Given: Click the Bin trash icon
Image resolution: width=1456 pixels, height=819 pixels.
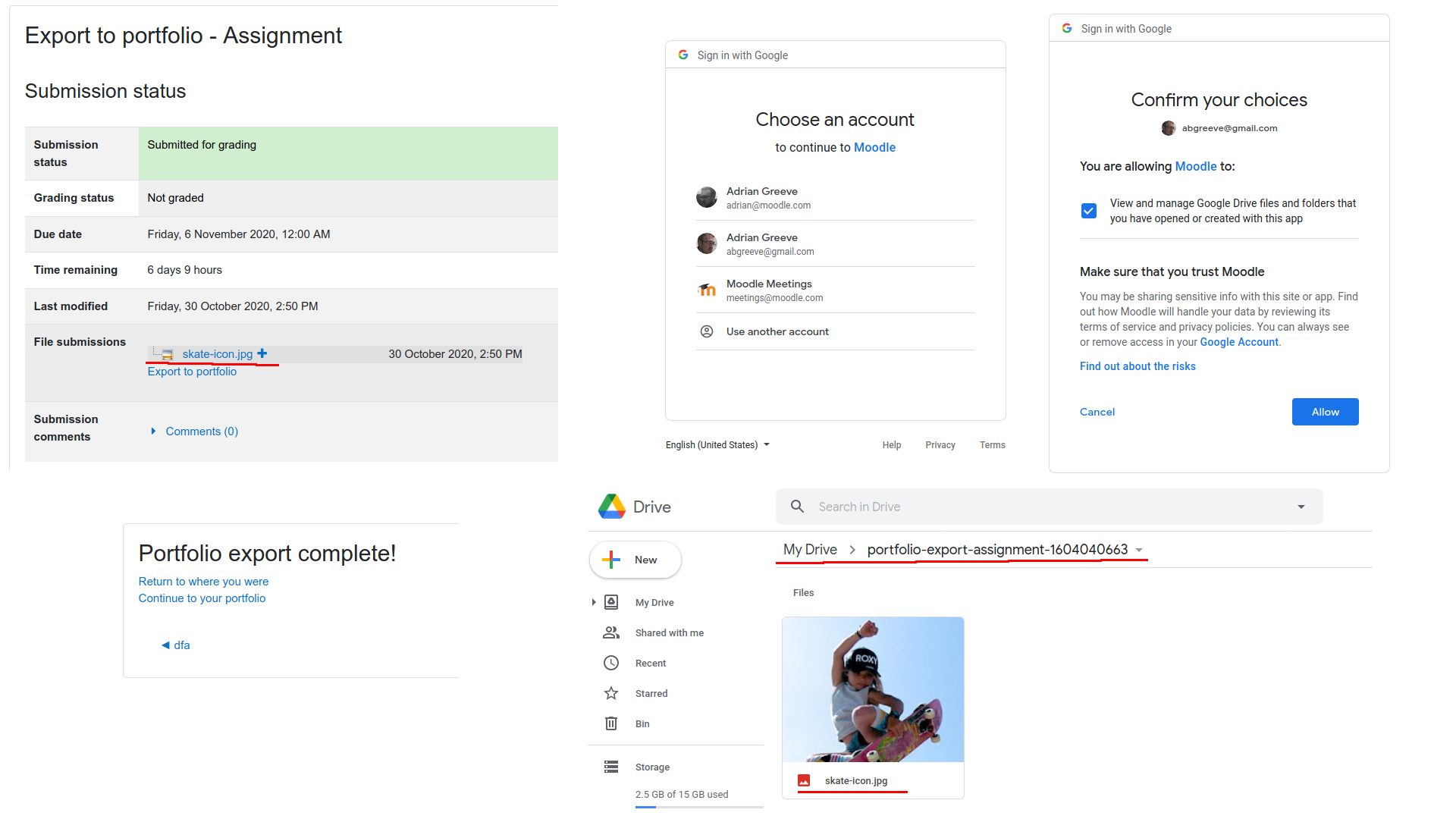Looking at the screenshot, I should [611, 723].
